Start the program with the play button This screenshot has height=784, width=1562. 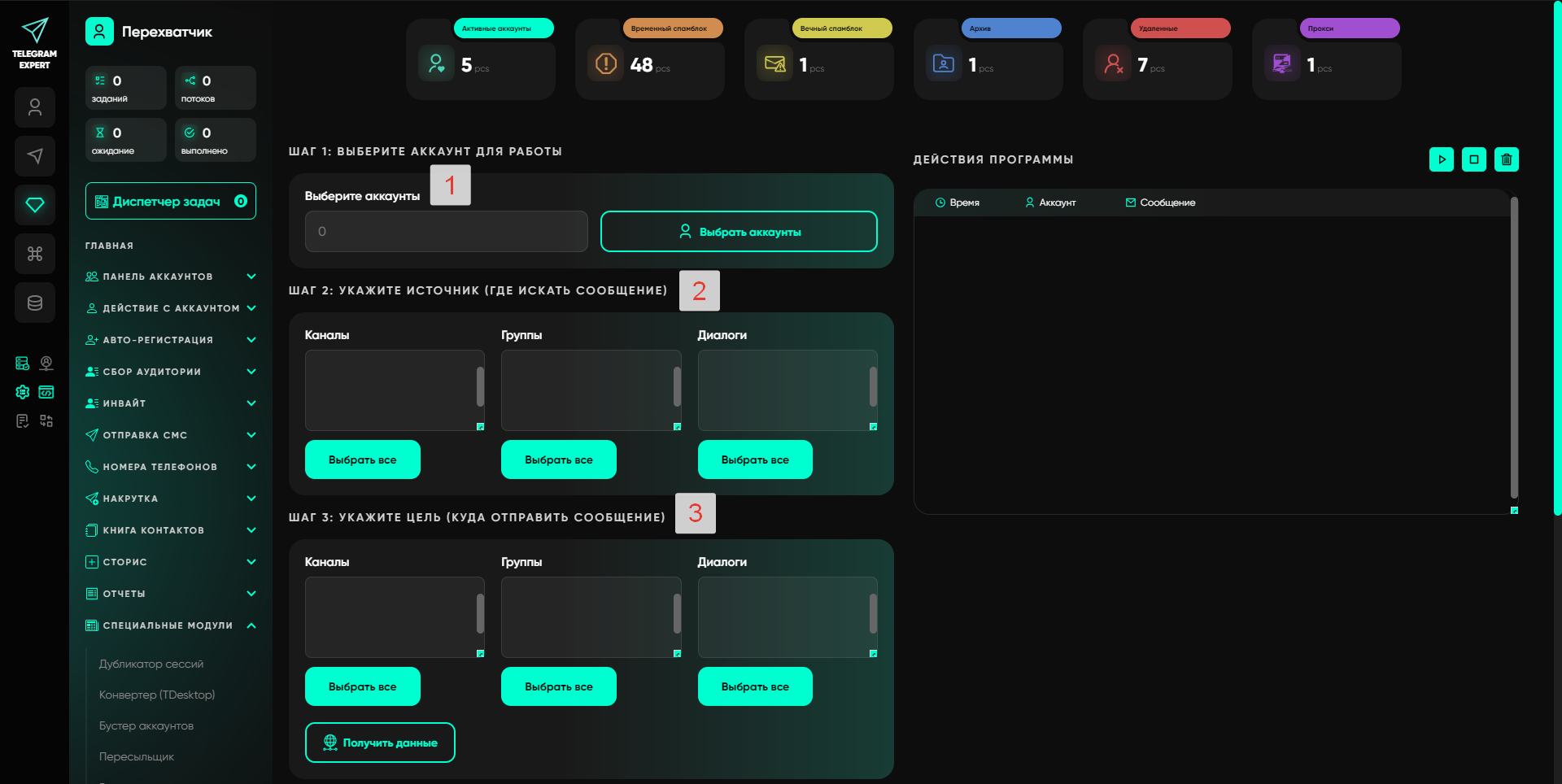[1441, 159]
